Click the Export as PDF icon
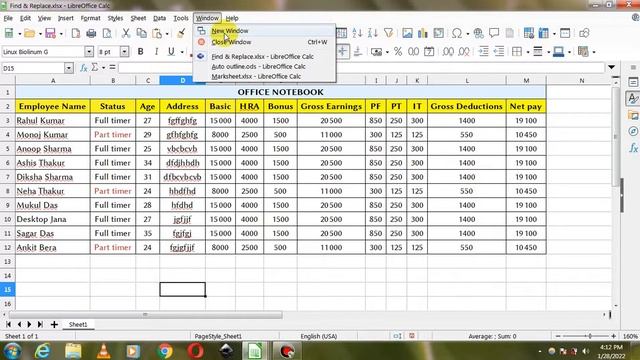 point(76,33)
